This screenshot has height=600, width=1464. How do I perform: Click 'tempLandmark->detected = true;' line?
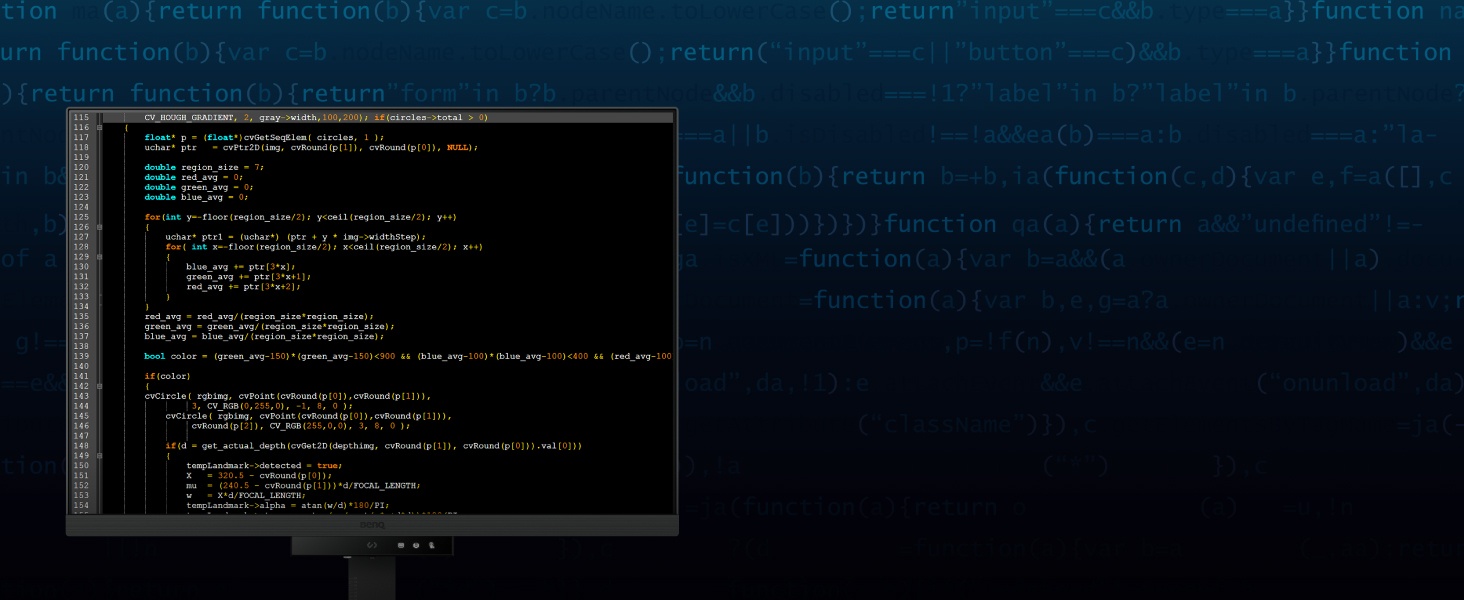tap(264, 465)
